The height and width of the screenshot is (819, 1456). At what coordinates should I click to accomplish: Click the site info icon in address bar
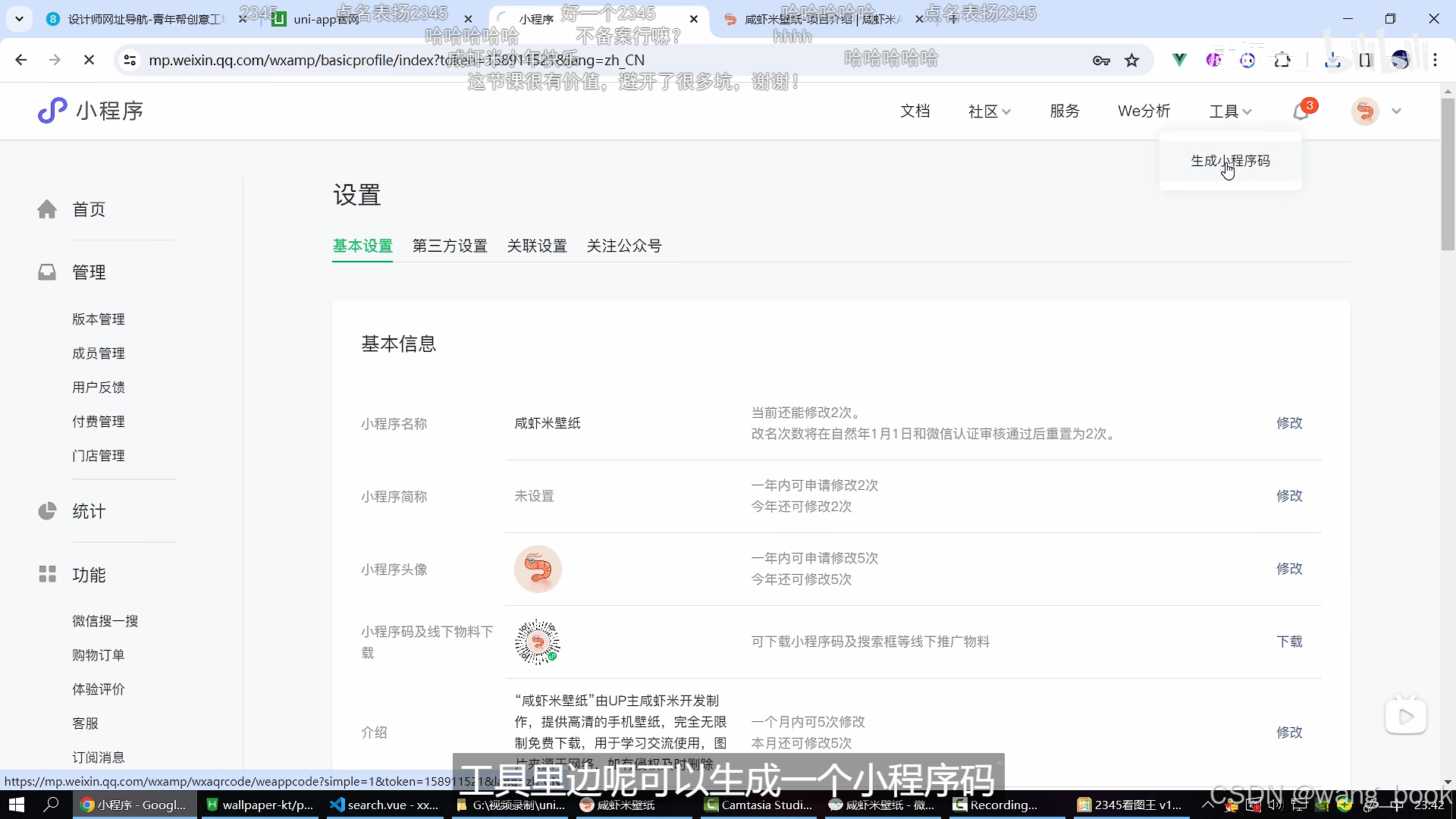tap(130, 60)
